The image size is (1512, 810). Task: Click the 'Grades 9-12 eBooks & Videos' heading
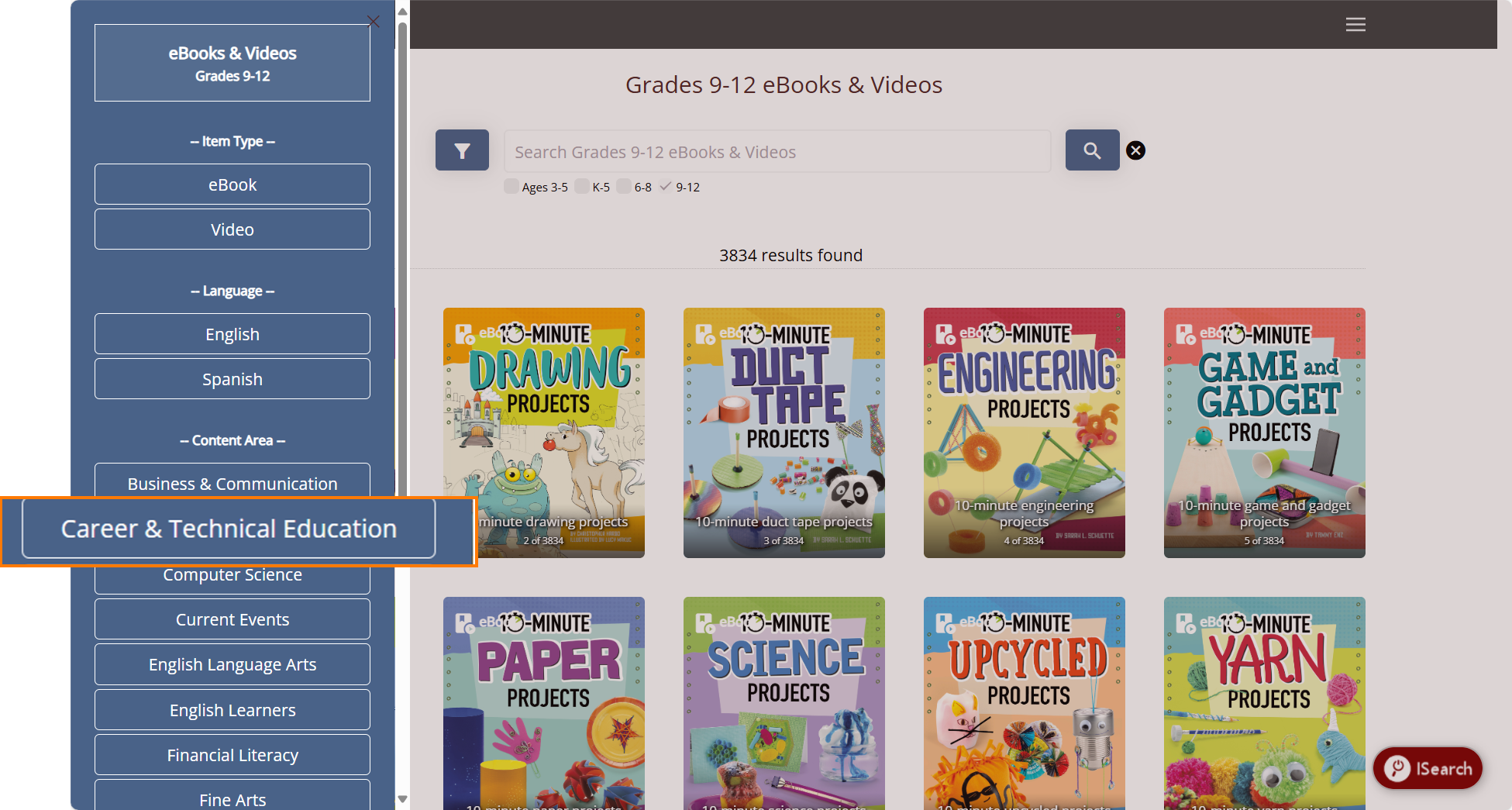click(784, 84)
